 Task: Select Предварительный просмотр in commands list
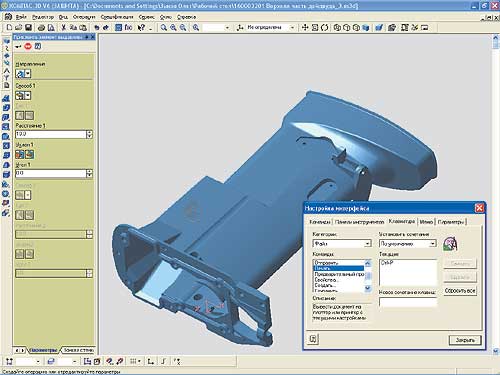coord(339,274)
